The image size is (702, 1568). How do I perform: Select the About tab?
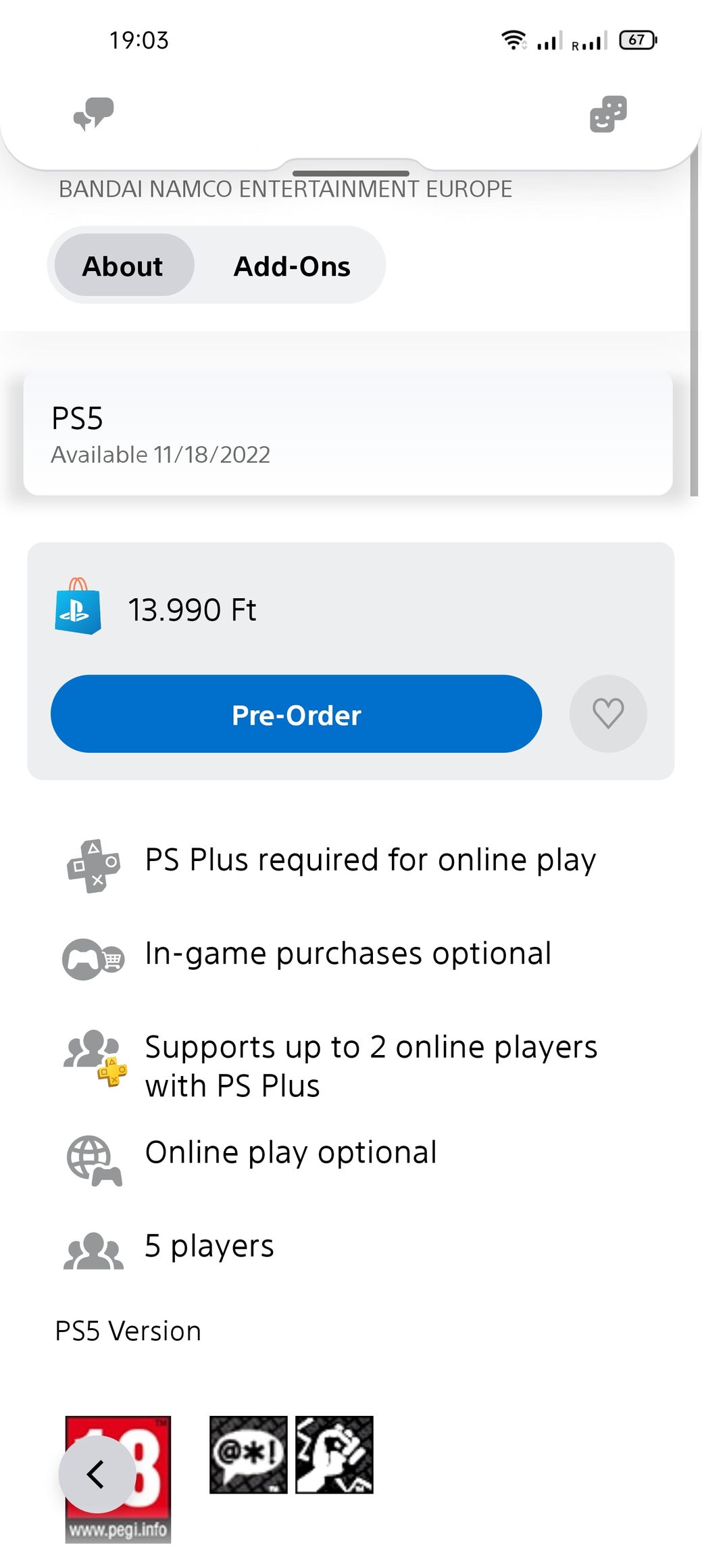123,266
